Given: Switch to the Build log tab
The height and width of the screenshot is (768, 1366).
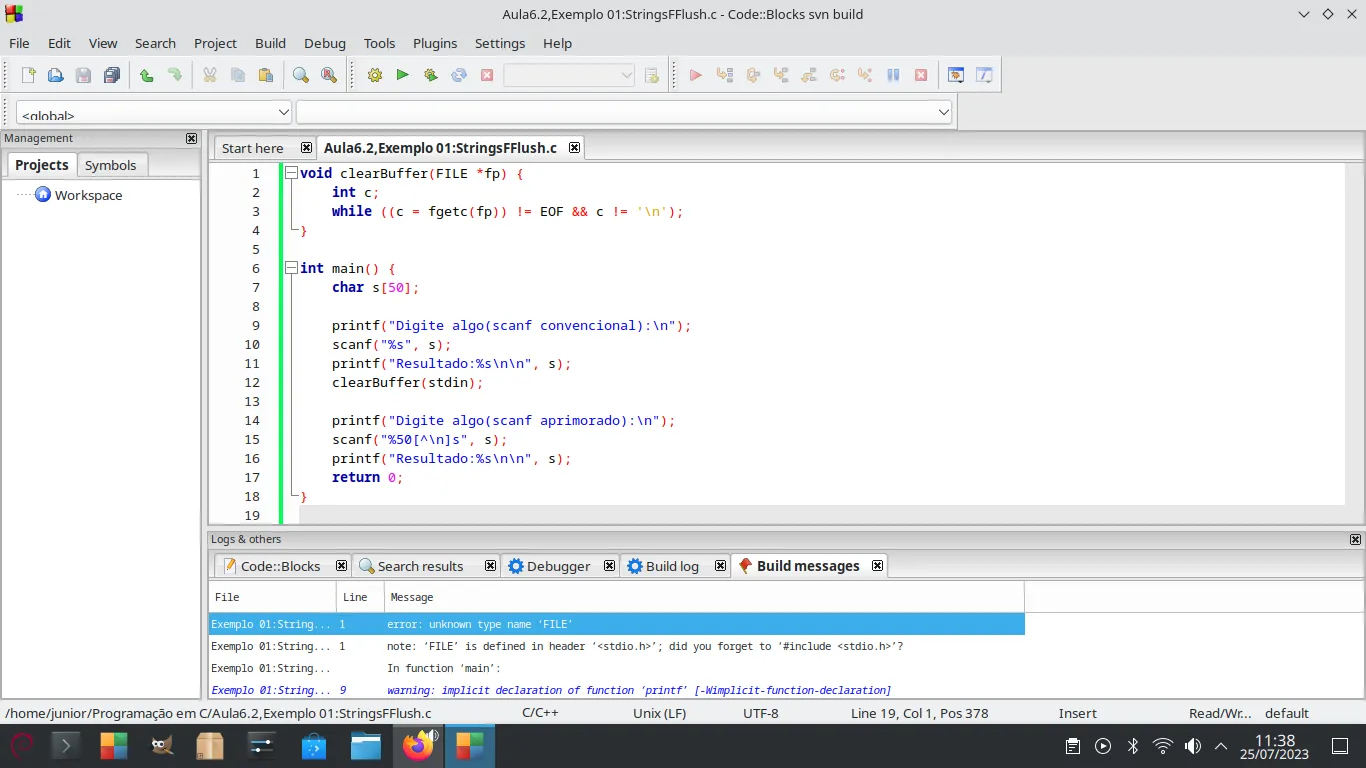Looking at the screenshot, I should pos(671,566).
